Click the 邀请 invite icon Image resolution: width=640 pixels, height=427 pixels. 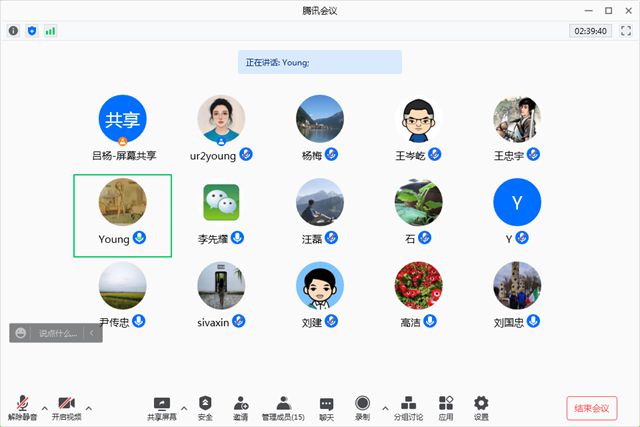point(241,406)
